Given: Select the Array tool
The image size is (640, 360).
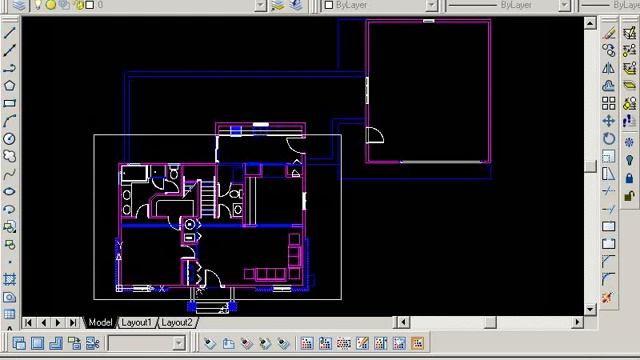Looking at the screenshot, I should pyautogui.click(x=609, y=103).
